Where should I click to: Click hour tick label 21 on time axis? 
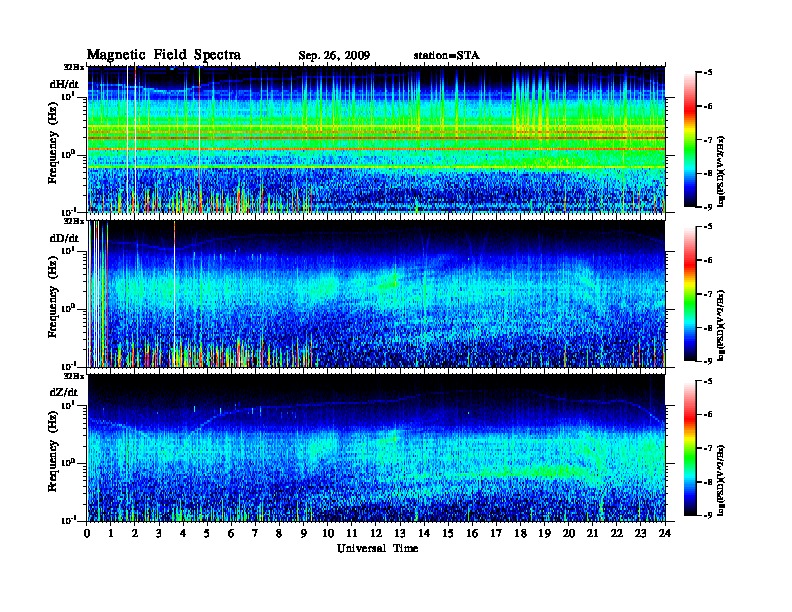click(593, 534)
